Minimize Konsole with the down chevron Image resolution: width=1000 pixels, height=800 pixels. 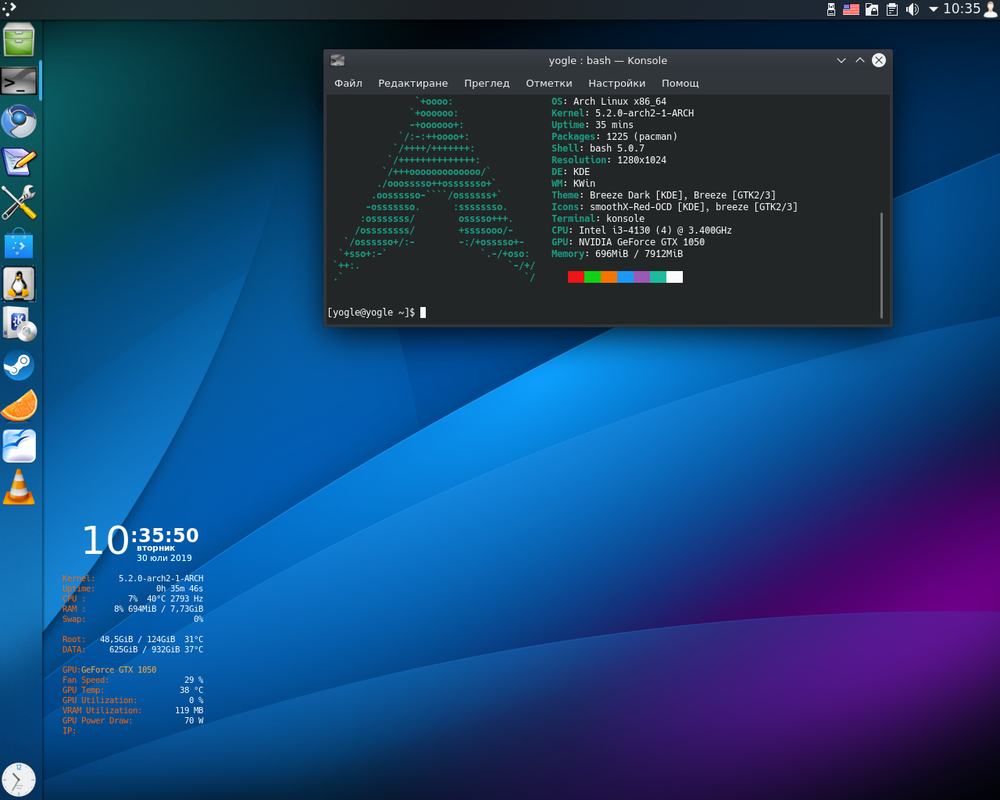point(841,61)
